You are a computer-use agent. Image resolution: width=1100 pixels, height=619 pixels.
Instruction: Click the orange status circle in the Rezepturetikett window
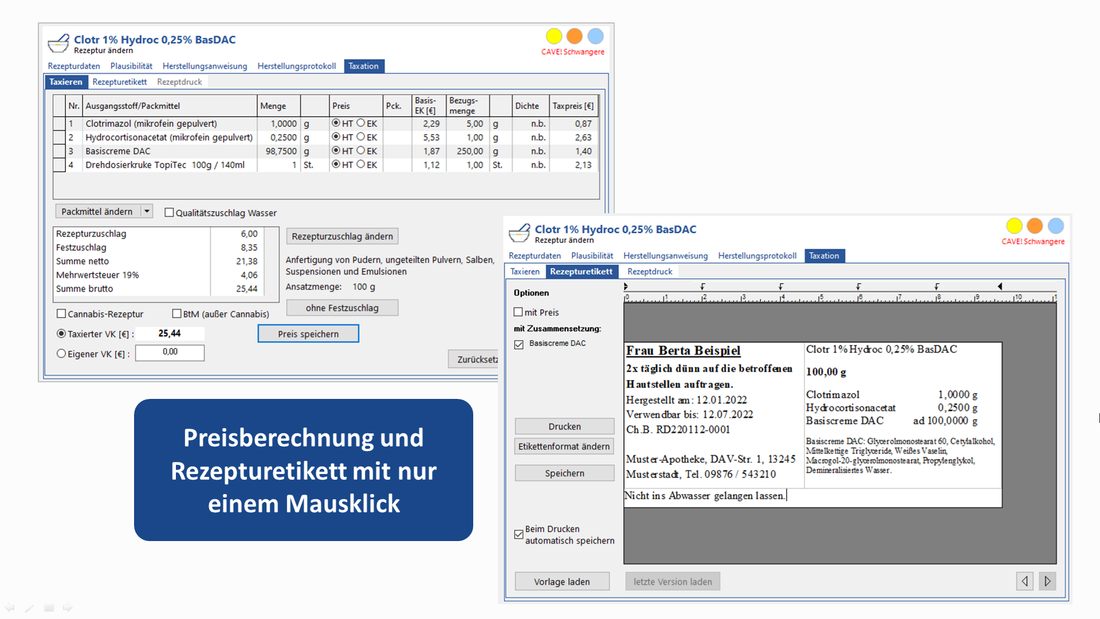pos(1035,225)
